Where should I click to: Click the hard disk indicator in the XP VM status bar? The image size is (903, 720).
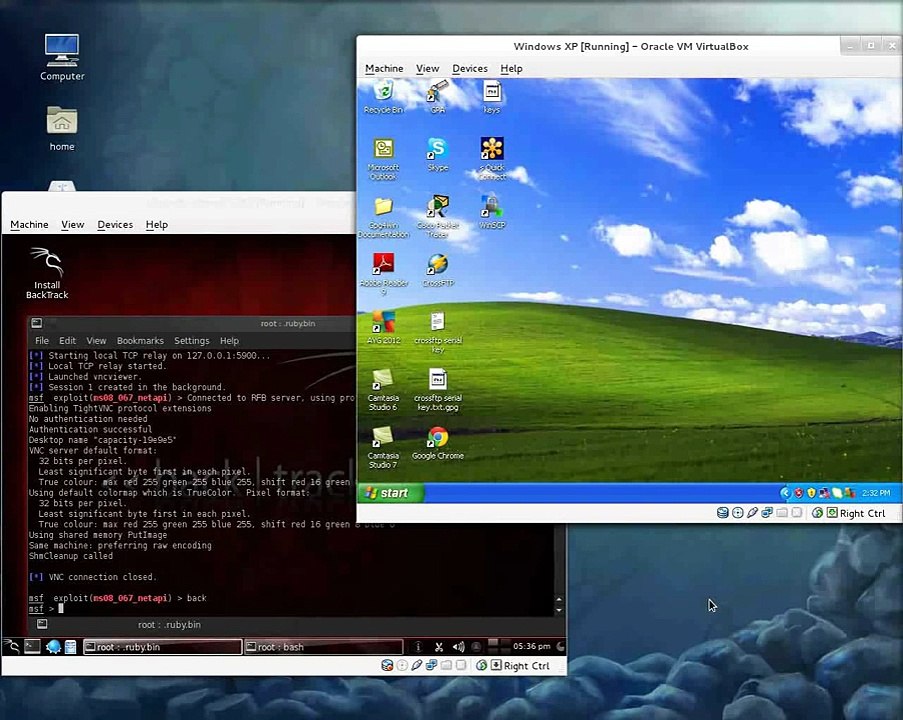(x=722, y=513)
